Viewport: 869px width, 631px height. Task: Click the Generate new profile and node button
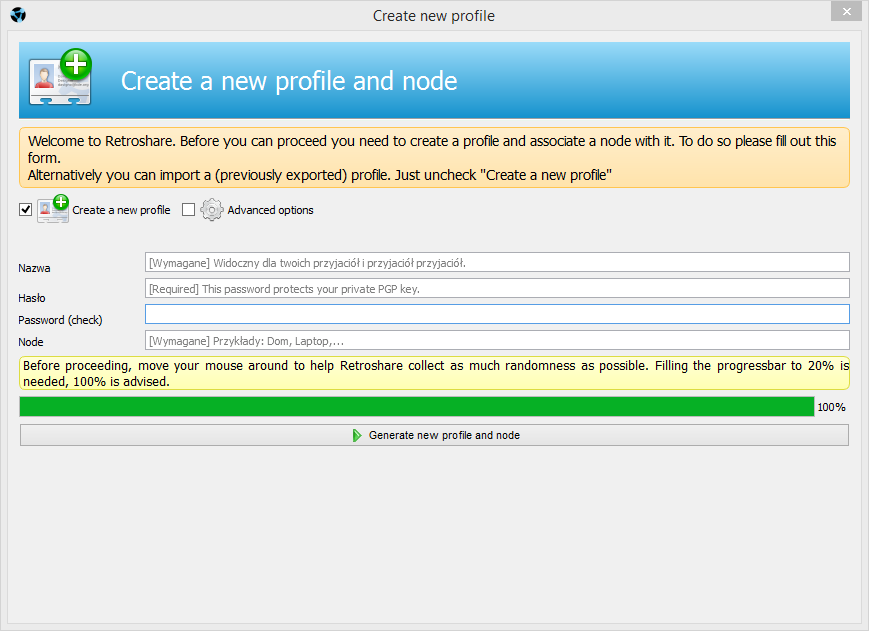coord(434,435)
